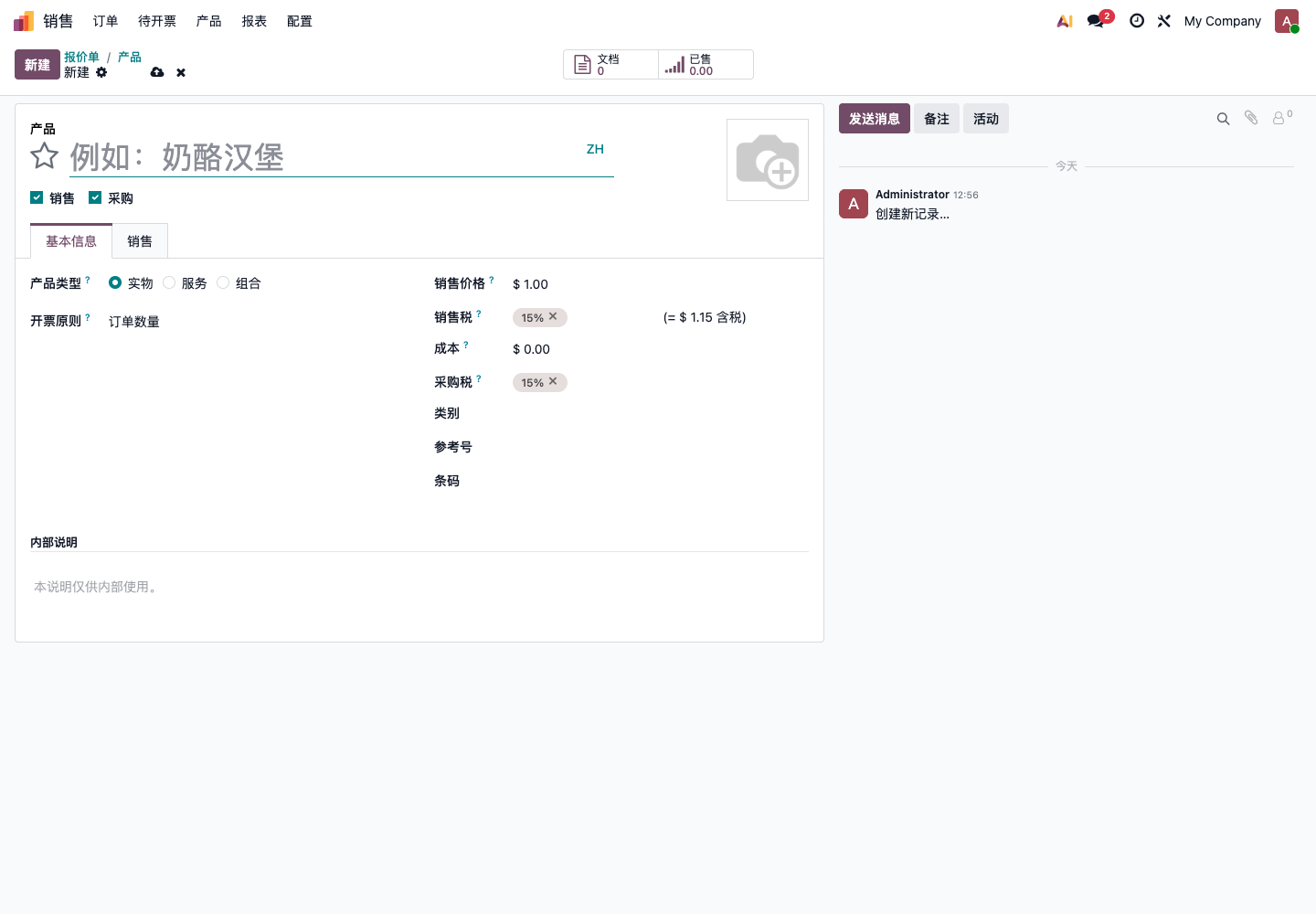Screen dimensions: 1316x914
Task: Open the conversations chat bubble icon
Action: (x=1095, y=21)
